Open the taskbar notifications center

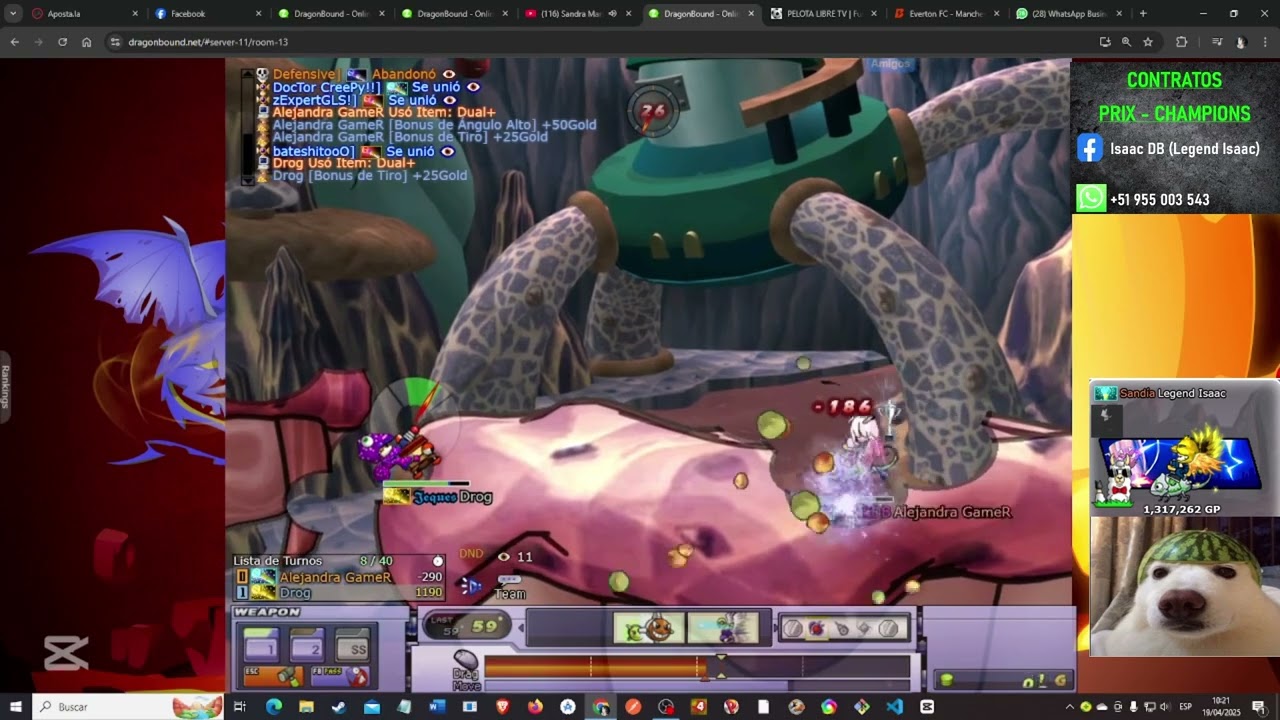(1258, 707)
